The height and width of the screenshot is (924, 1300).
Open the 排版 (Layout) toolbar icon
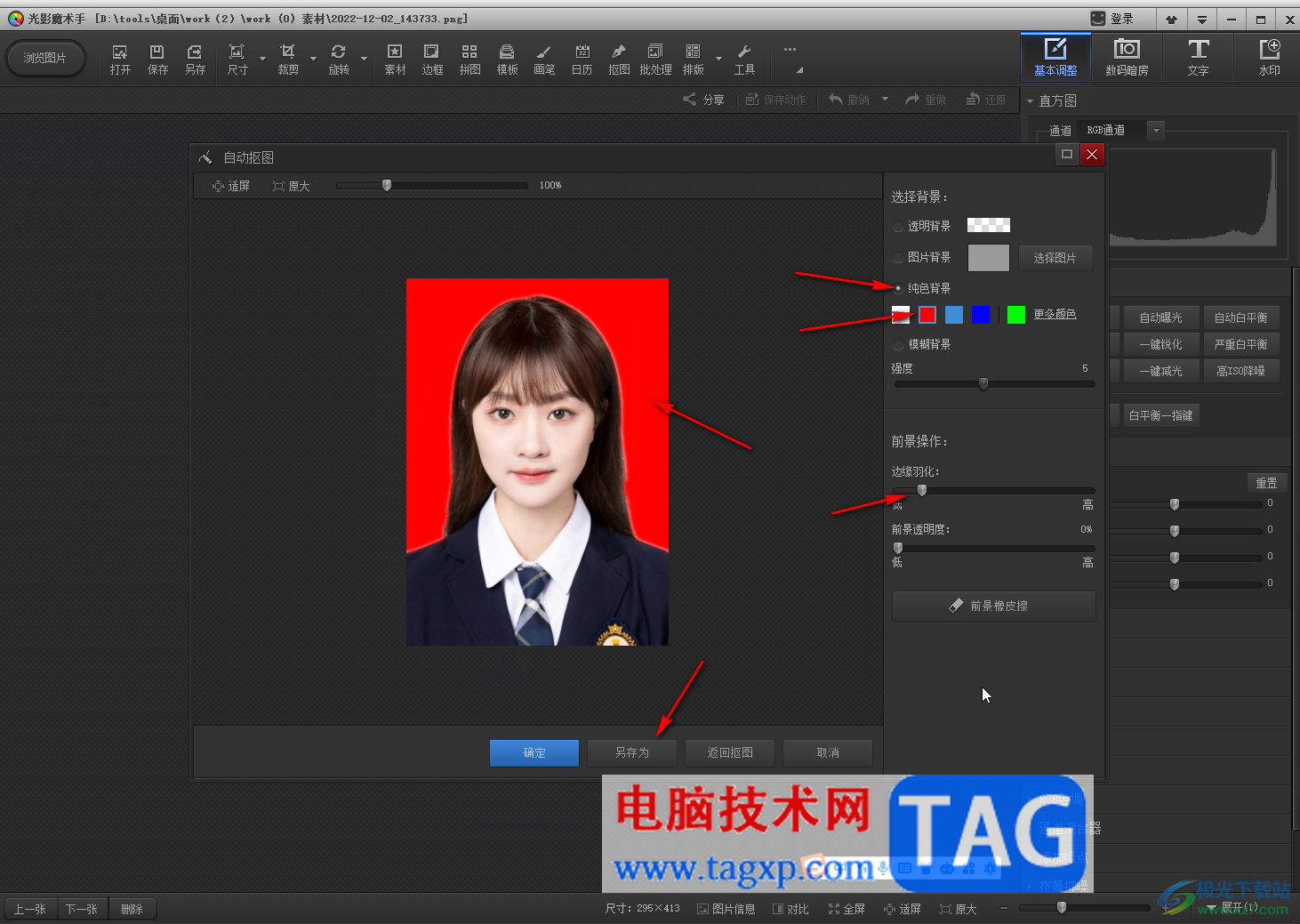[694, 60]
